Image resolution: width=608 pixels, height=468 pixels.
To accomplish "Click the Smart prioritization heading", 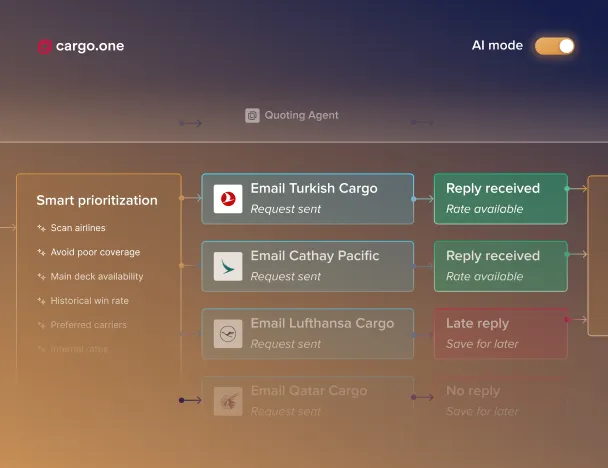I will [x=97, y=200].
